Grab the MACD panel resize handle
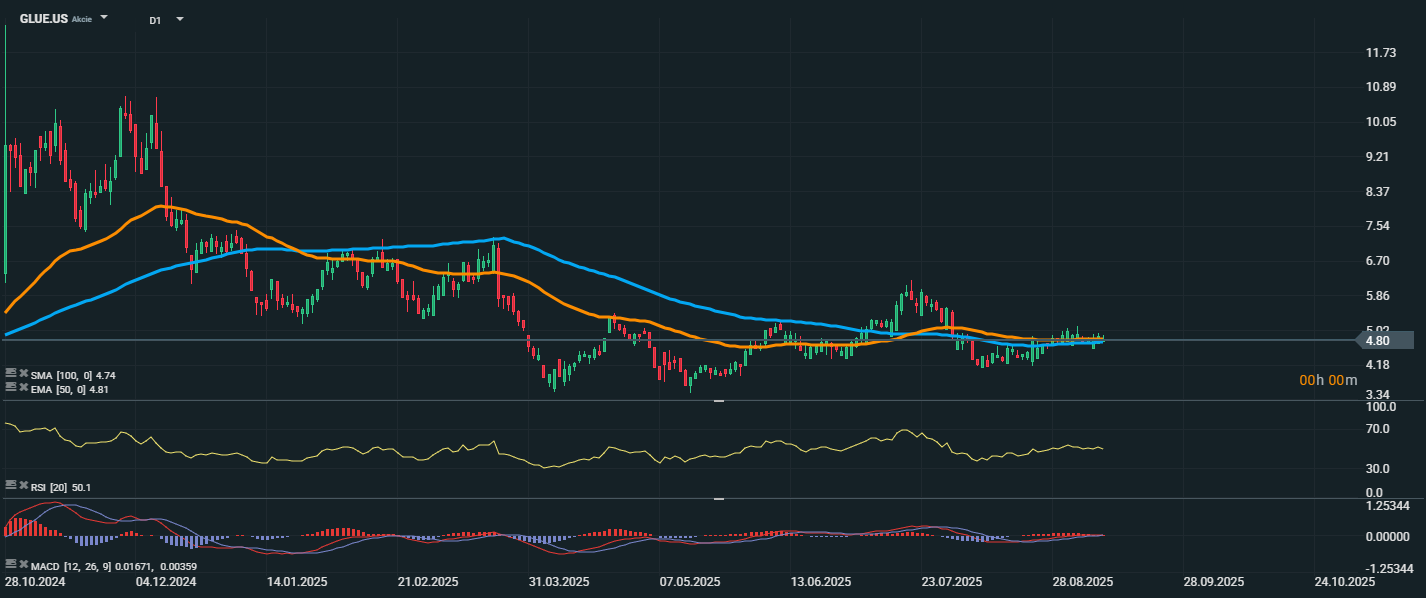 point(718,498)
